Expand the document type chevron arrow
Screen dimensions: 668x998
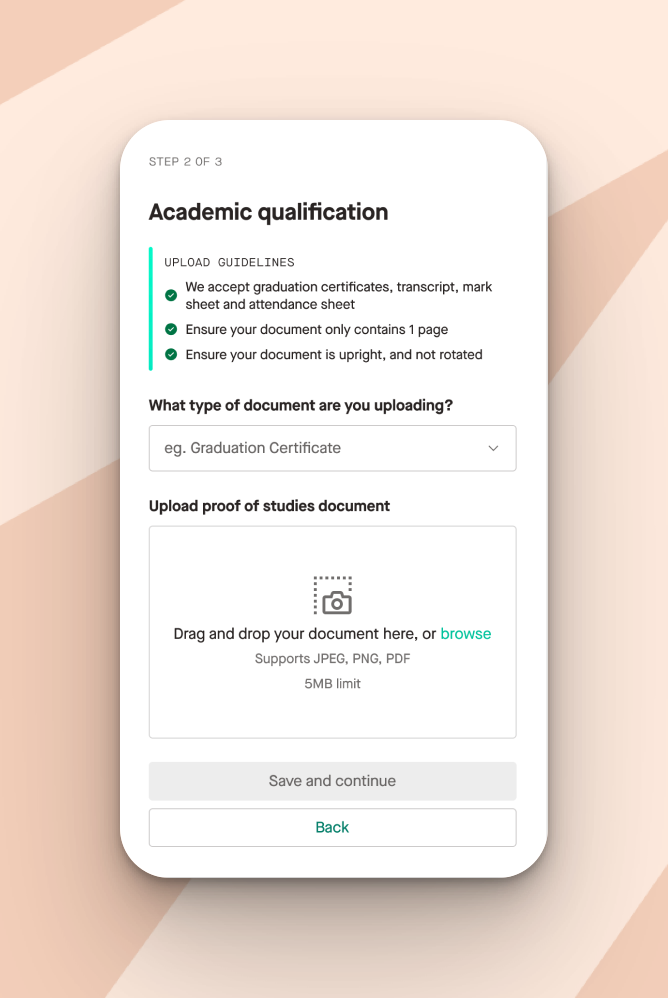click(493, 448)
